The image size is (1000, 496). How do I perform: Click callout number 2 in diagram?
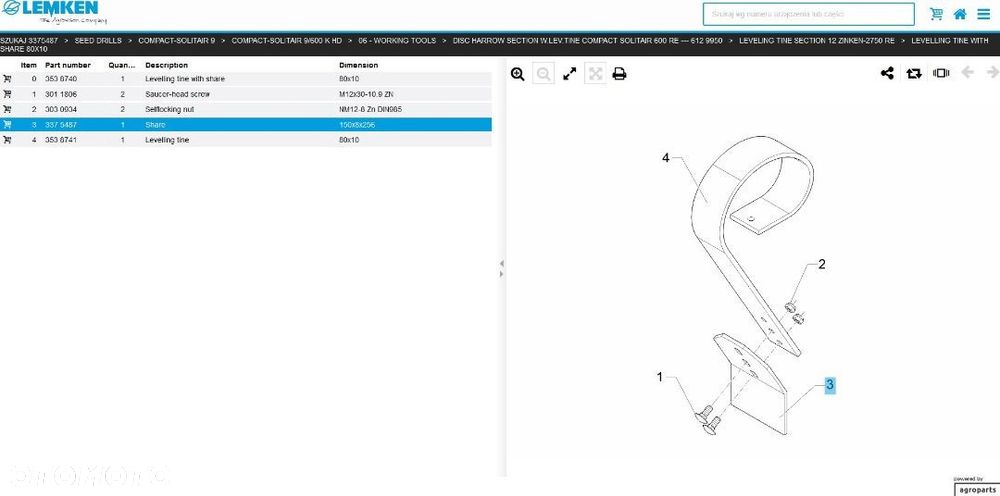click(x=821, y=264)
